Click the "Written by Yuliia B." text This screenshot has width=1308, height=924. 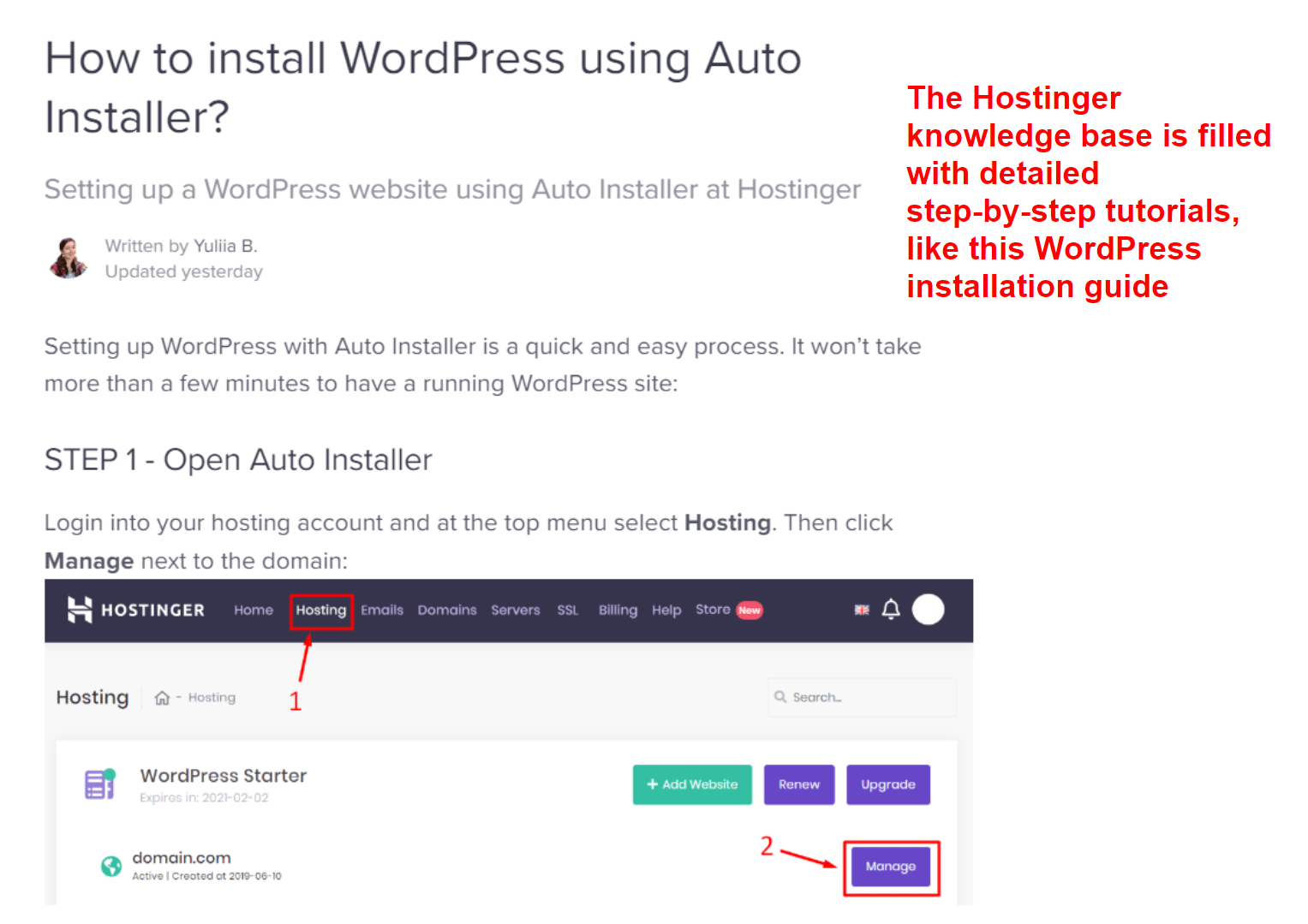point(182,246)
